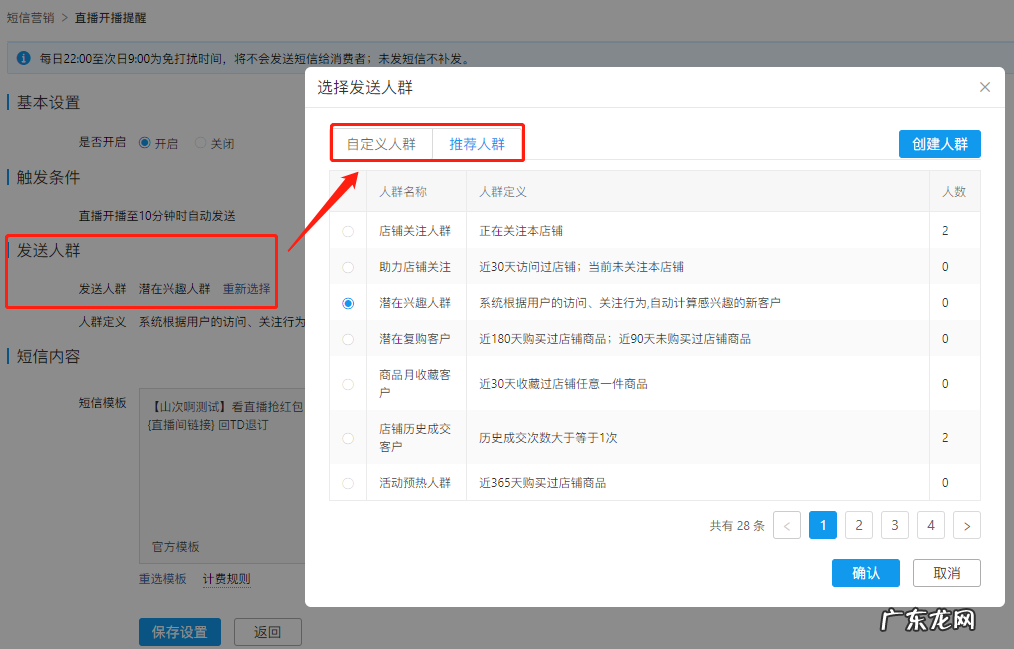
Task: Select the 活动预热人群 audience
Action: pos(348,483)
